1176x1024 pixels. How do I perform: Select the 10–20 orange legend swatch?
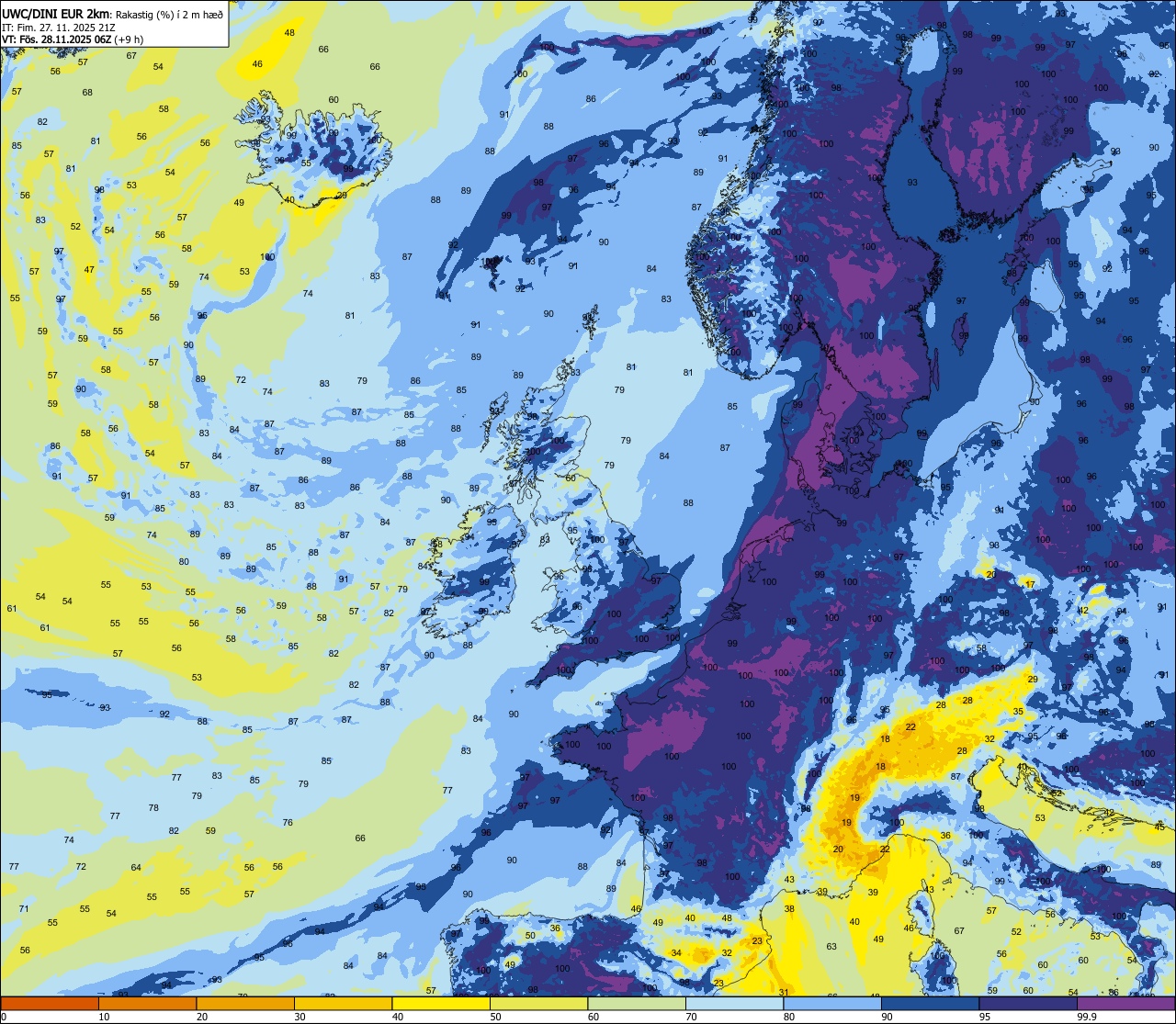point(147,1003)
